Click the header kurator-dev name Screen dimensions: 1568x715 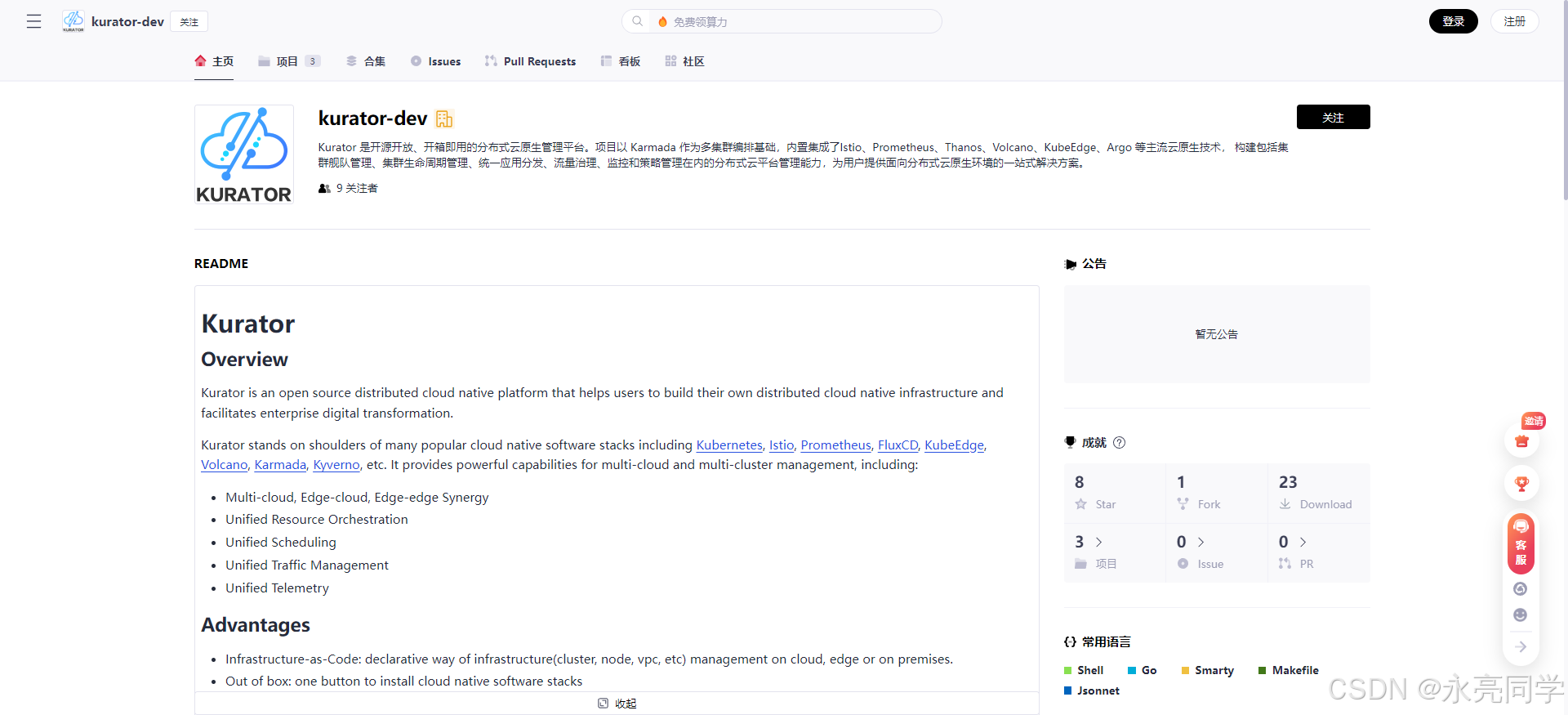click(127, 22)
